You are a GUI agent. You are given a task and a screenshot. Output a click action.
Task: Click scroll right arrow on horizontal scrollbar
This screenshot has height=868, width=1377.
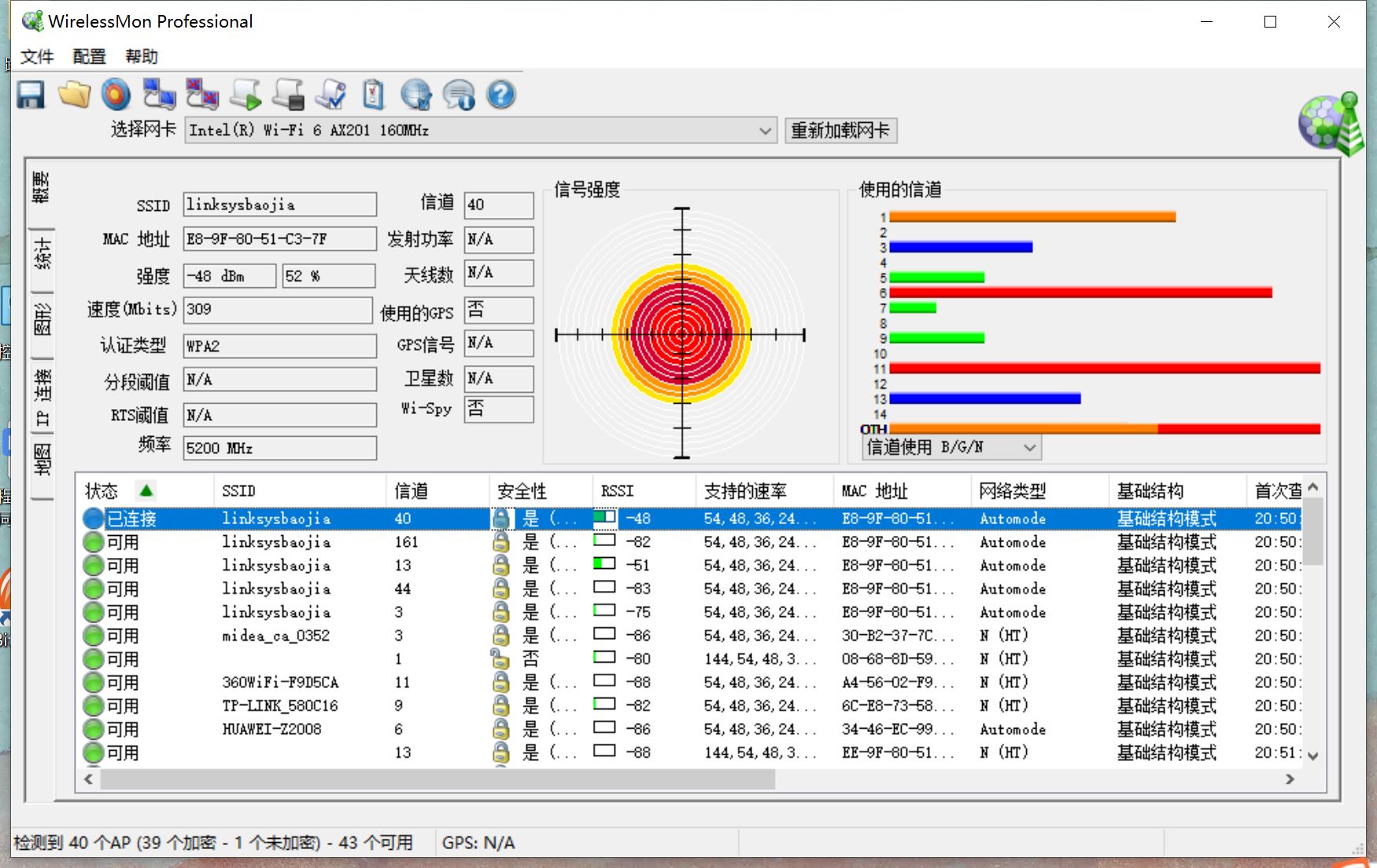(x=1290, y=779)
